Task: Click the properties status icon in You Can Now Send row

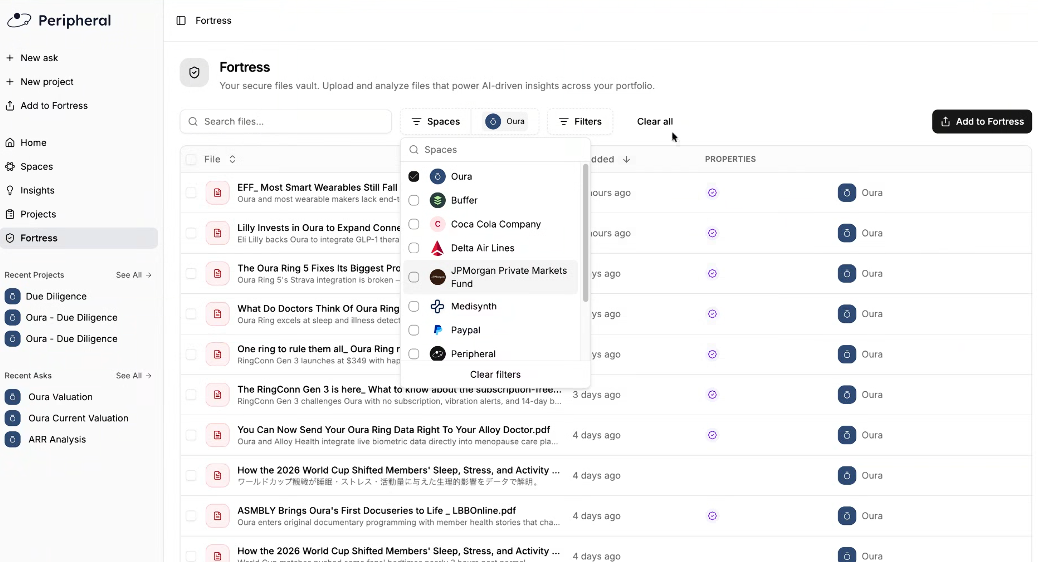Action: click(x=712, y=435)
